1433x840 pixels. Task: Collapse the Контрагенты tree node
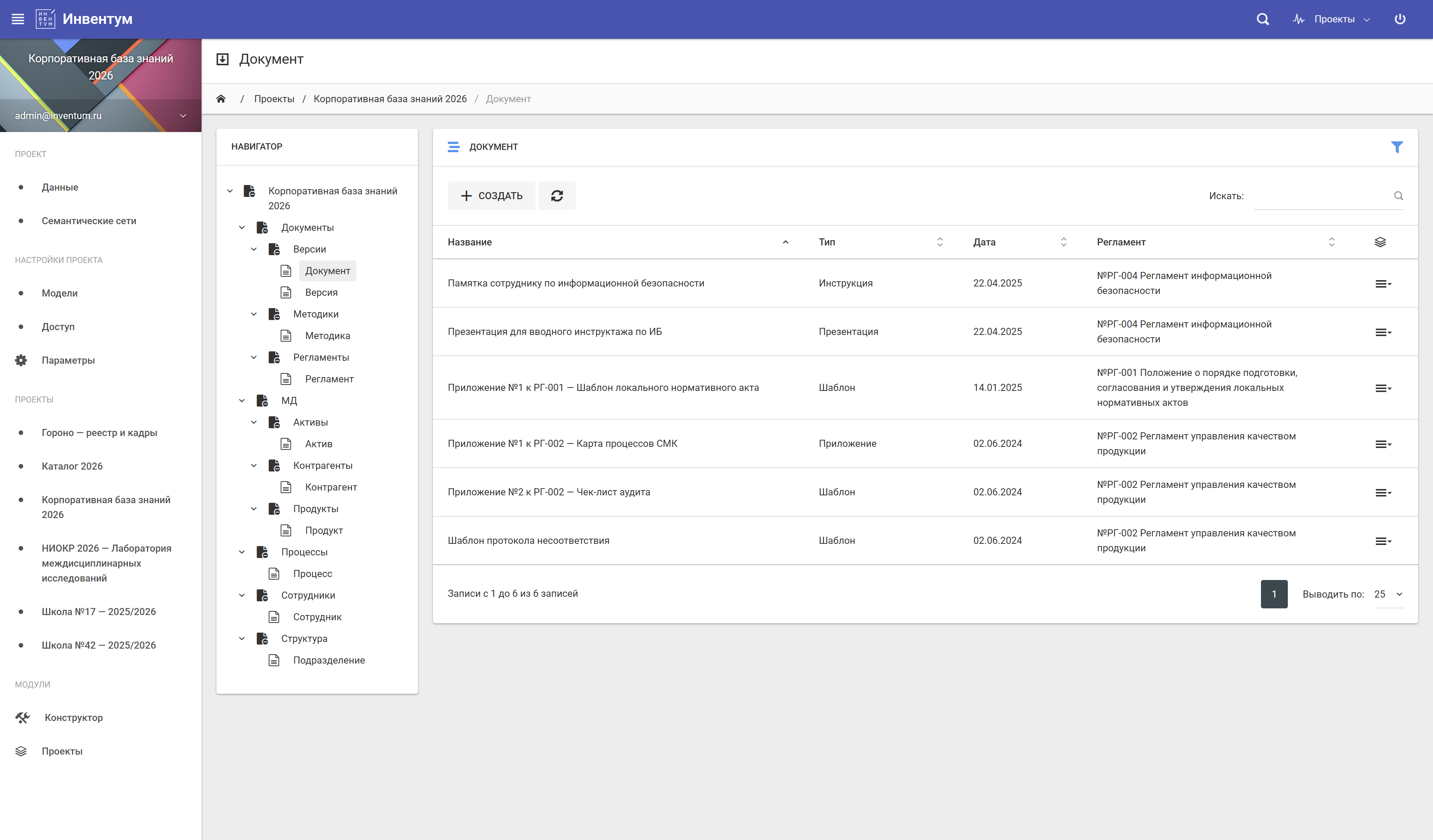[x=254, y=466]
